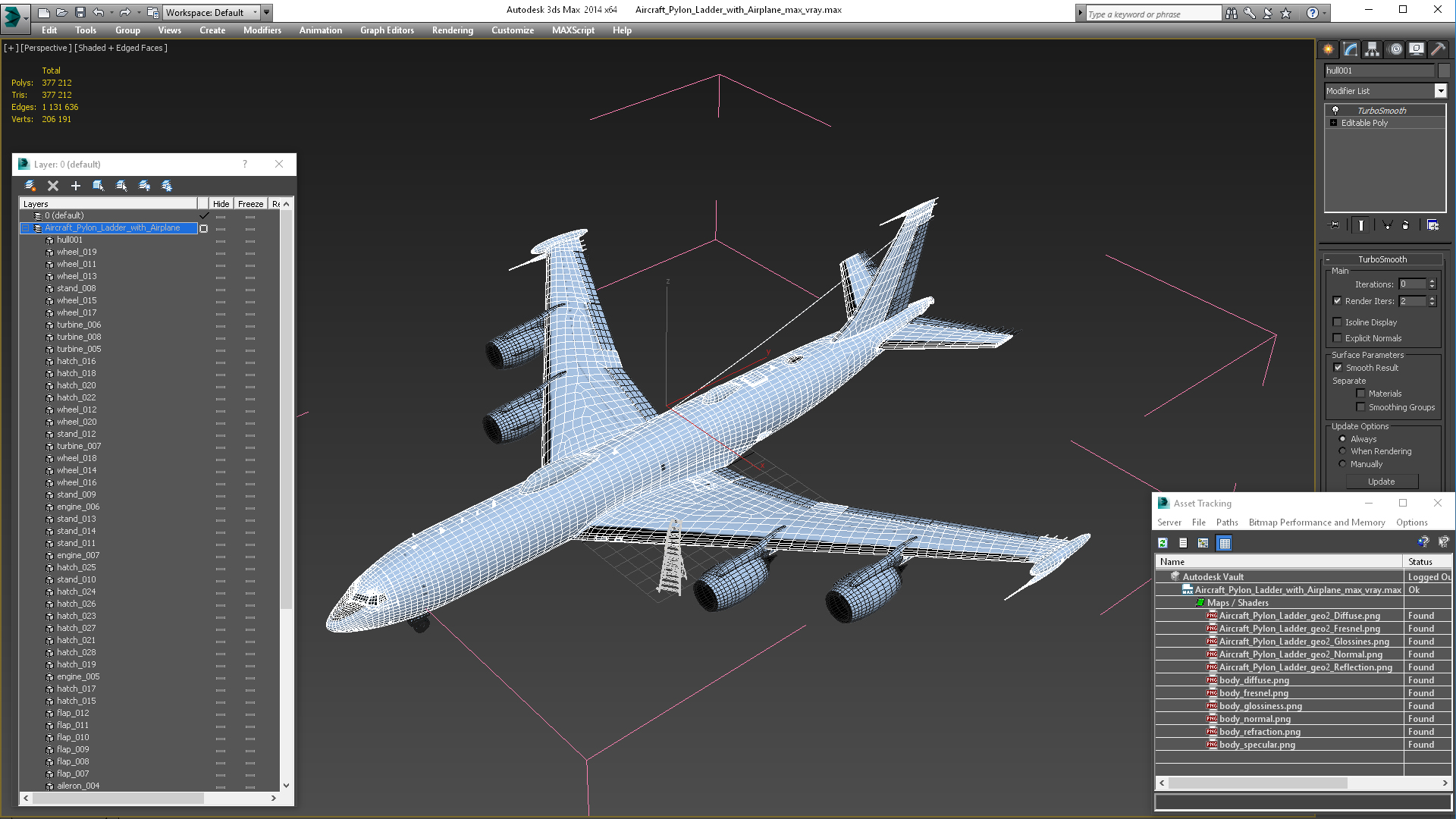Enable Isoline Display checkbox
This screenshot has width=1456, height=819.
tap(1338, 322)
